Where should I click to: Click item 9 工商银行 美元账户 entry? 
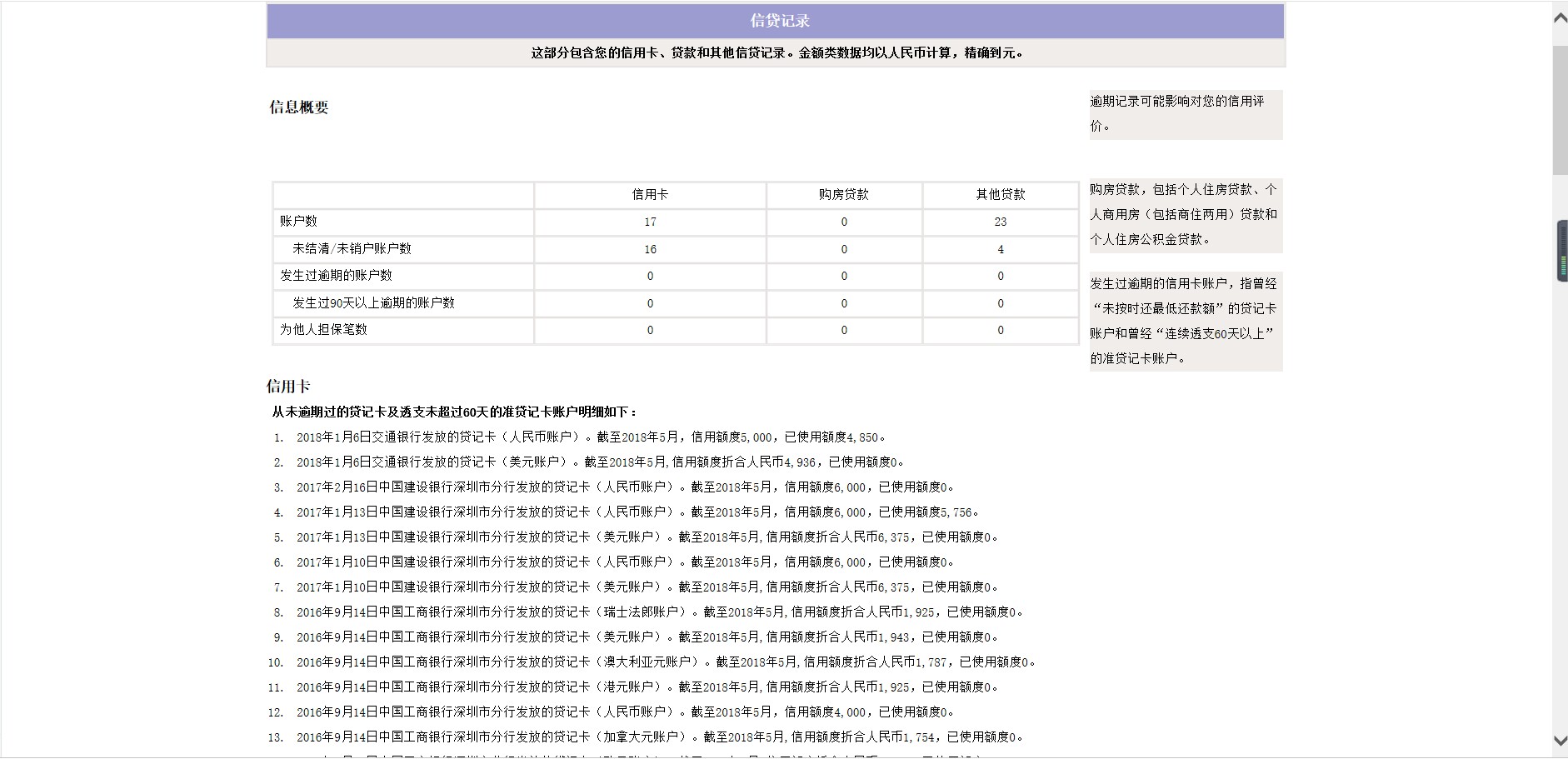coord(647,637)
